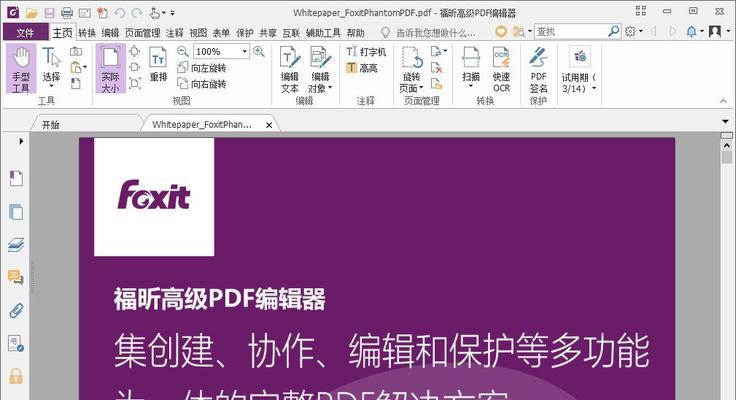Open the settings gear dropdown
Screen dimensions: 736x400
pyautogui.click(x=633, y=31)
